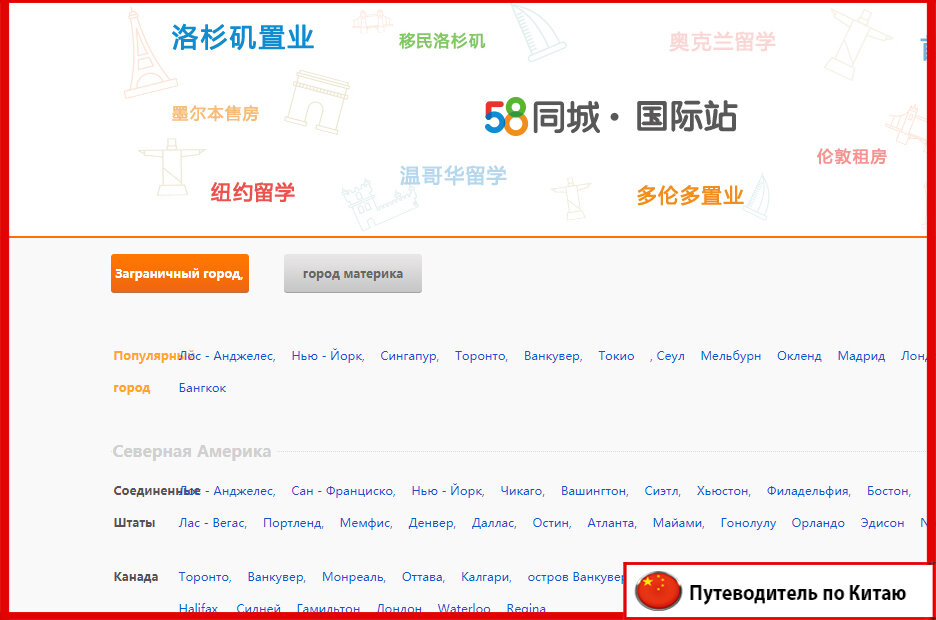Select Мельбурн city link
The height and width of the screenshot is (620, 936).
pyautogui.click(x=731, y=356)
